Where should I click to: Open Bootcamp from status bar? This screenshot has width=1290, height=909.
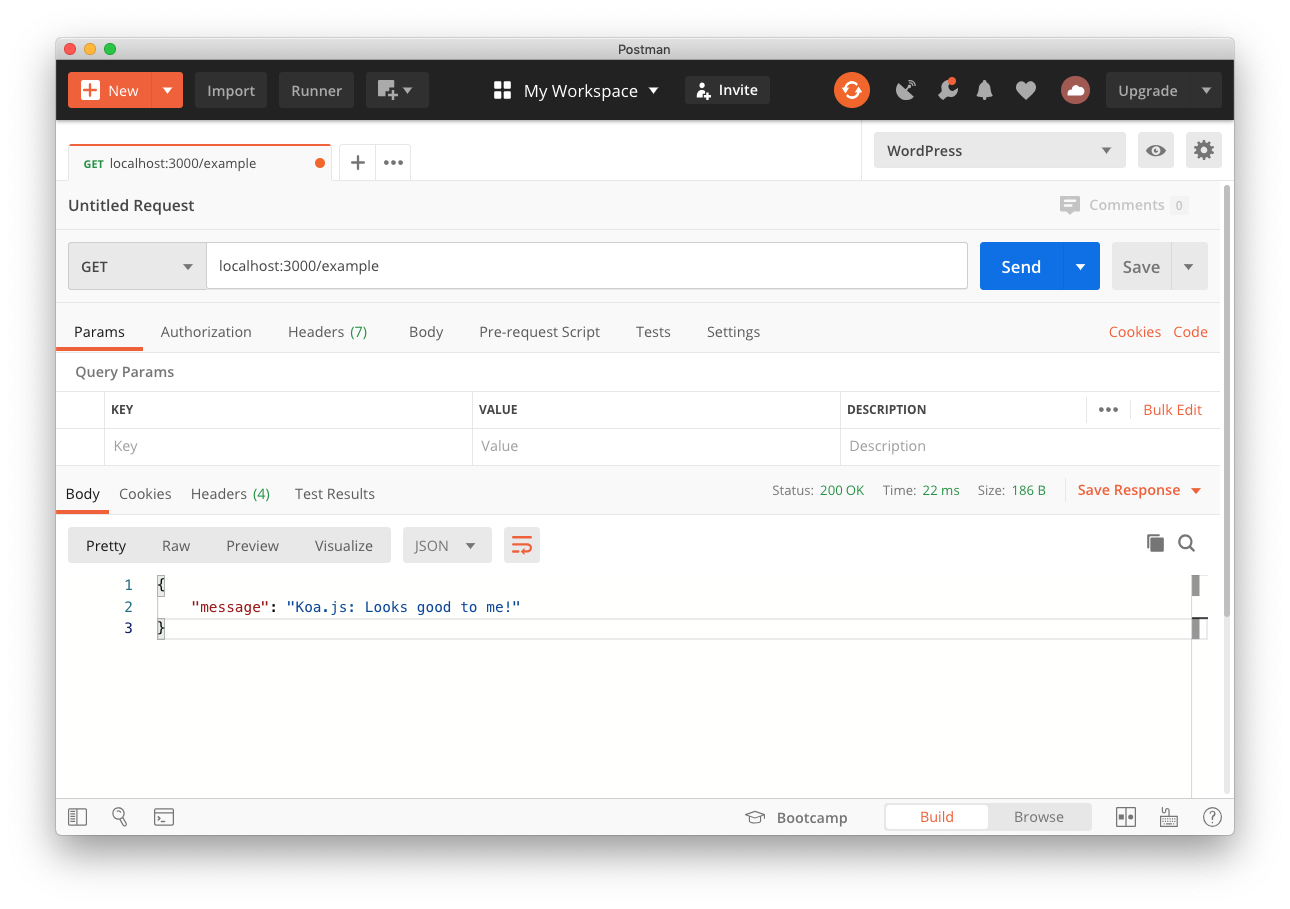[x=796, y=817]
